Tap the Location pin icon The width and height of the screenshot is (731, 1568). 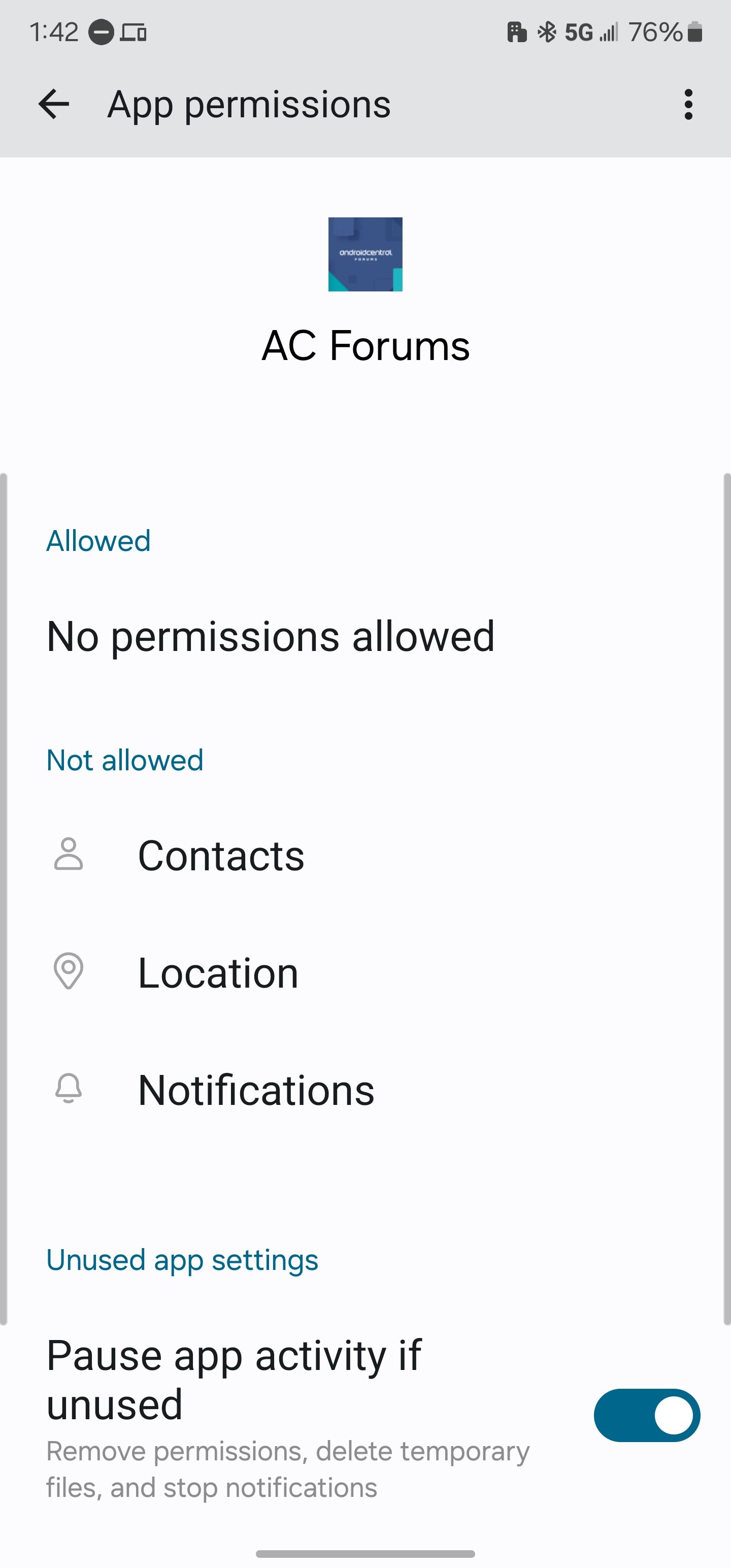click(x=68, y=971)
